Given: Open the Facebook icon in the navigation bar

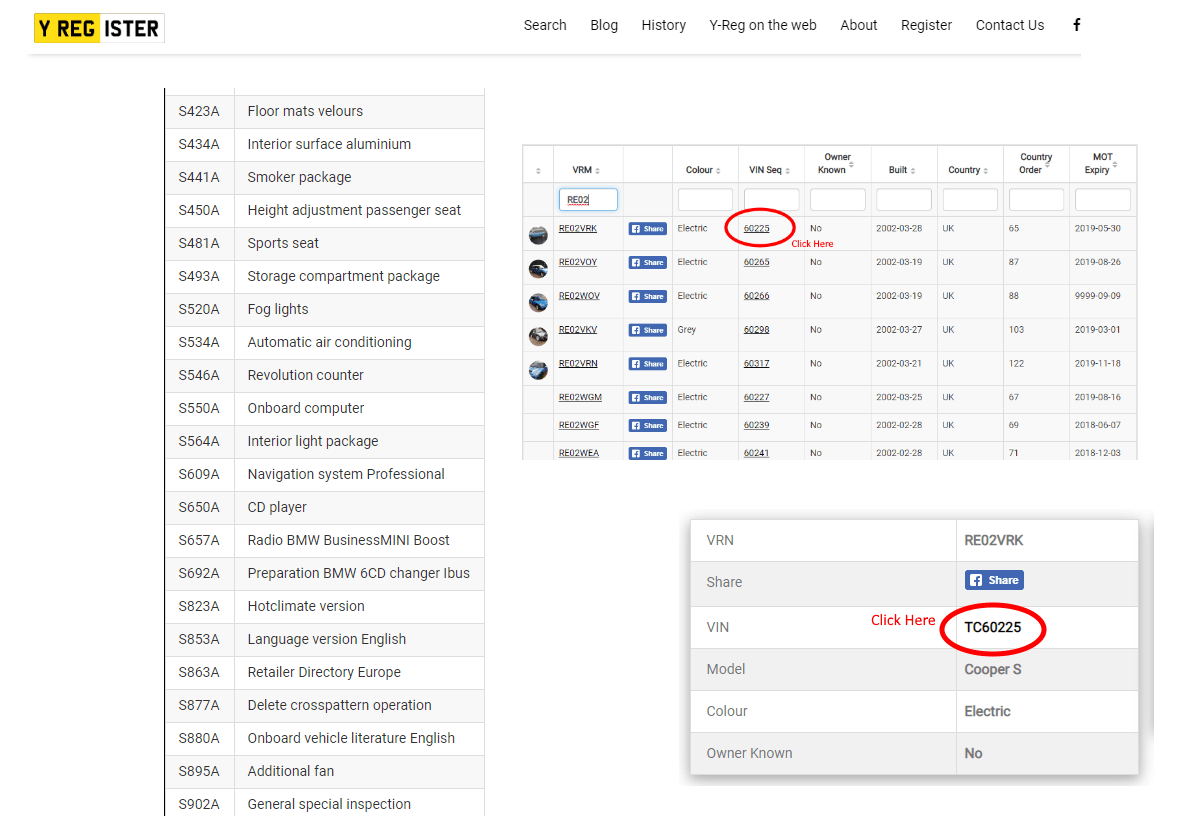Looking at the screenshot, I should click(1076, 25).
